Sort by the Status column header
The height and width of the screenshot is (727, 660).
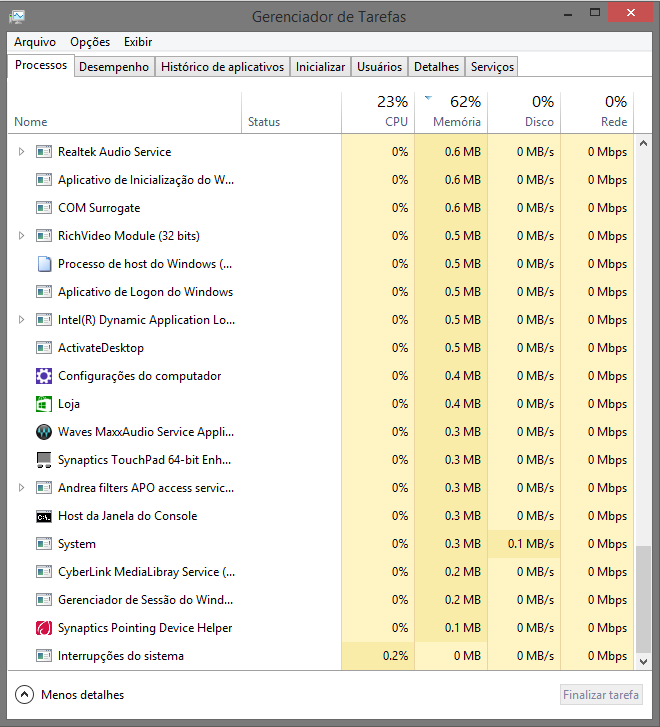[x=291, y=113]
